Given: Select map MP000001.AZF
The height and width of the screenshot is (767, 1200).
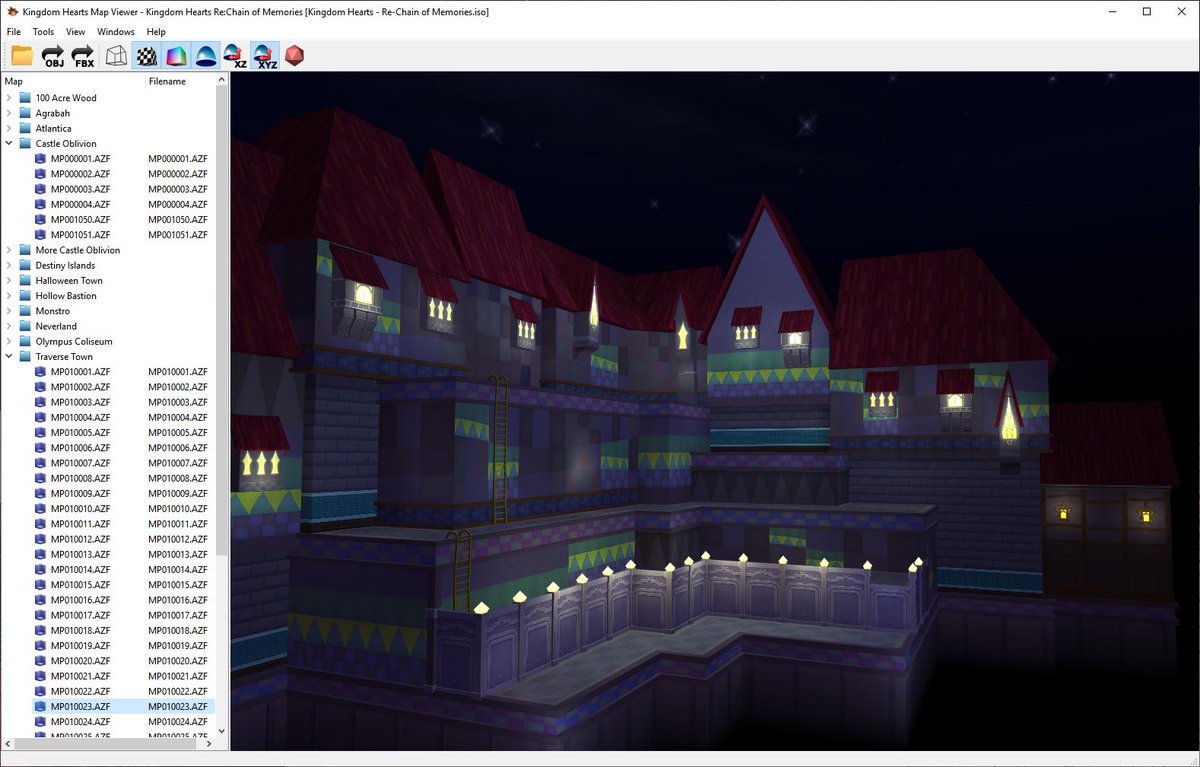Looking at the screenshot, I should point(80,158).
